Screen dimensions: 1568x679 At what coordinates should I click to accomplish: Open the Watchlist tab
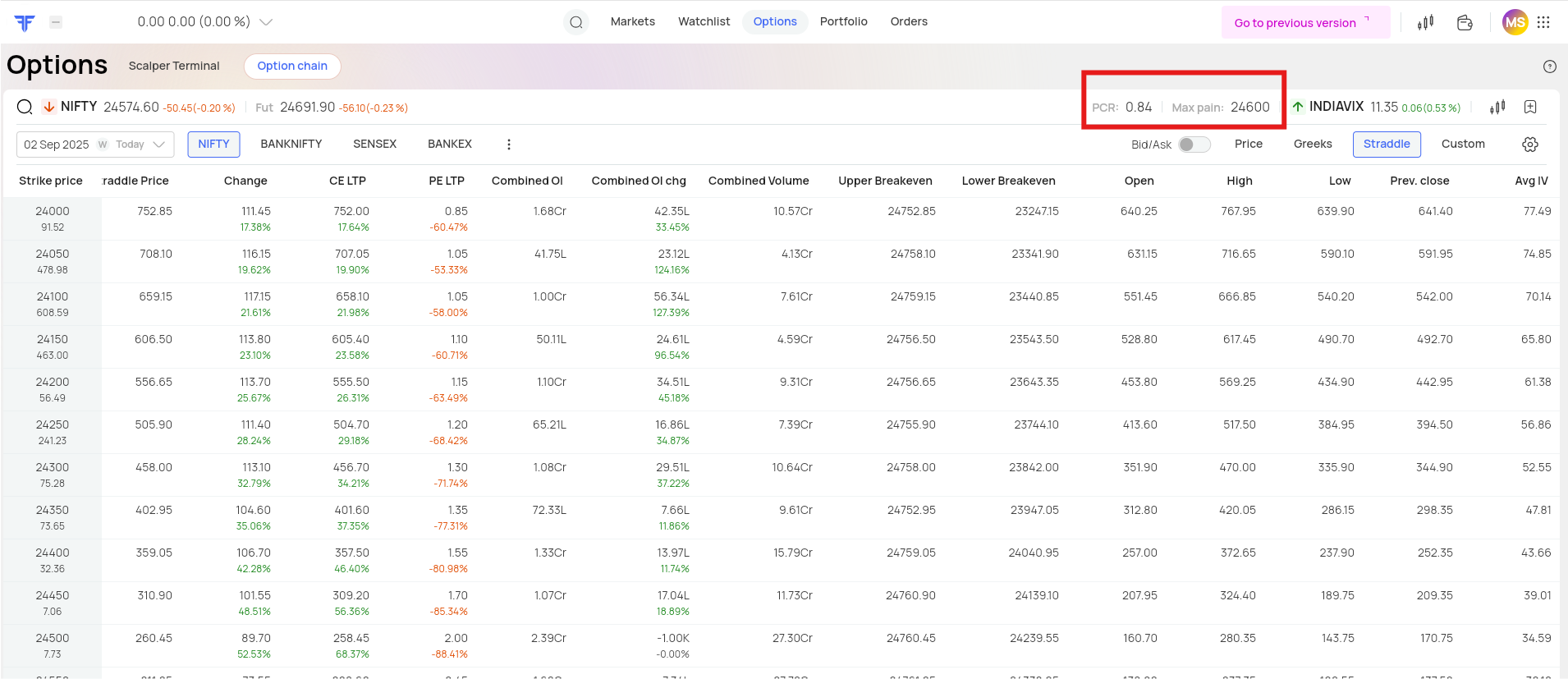click(x=704, y=21)
